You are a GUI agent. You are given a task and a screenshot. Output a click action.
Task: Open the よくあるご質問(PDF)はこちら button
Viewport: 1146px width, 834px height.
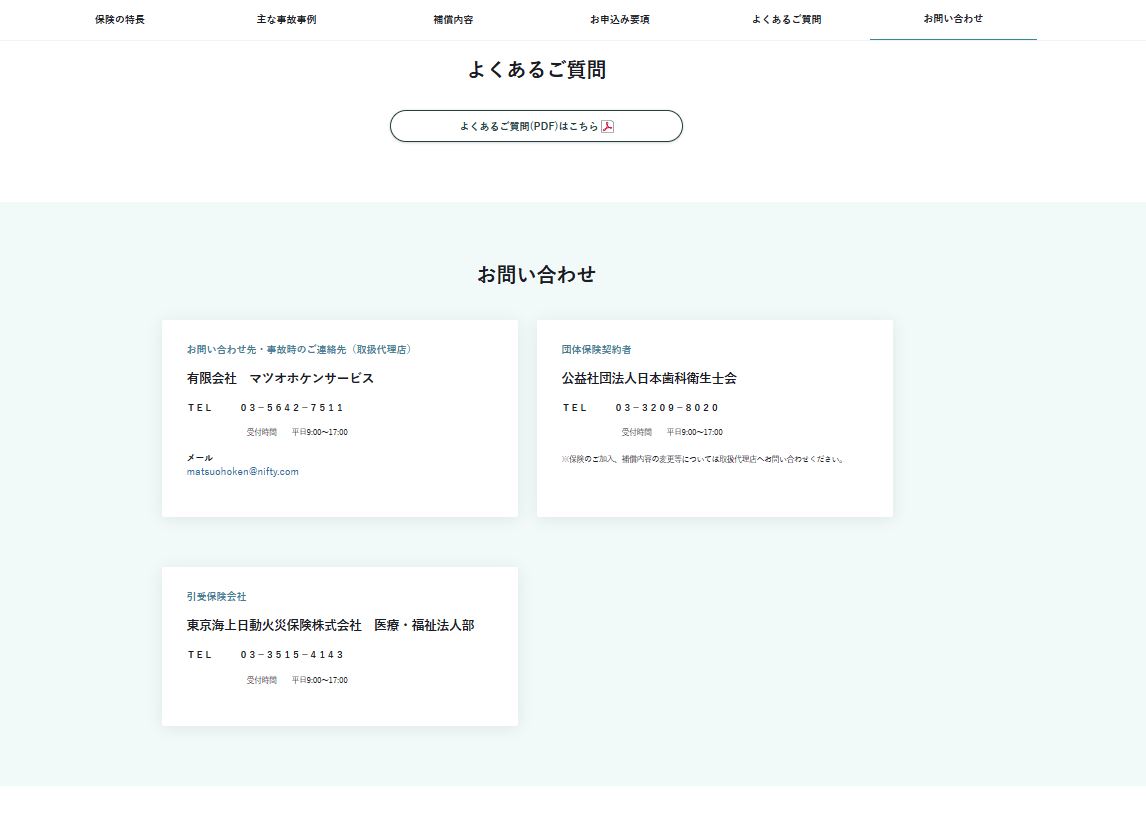tap(535, 127)
